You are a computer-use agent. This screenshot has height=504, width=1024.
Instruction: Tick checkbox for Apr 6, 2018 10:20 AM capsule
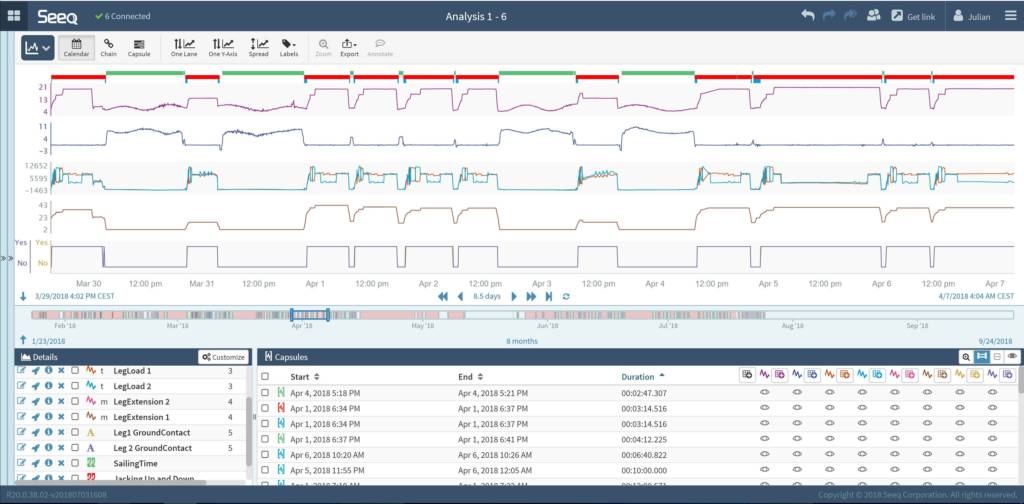265,455
